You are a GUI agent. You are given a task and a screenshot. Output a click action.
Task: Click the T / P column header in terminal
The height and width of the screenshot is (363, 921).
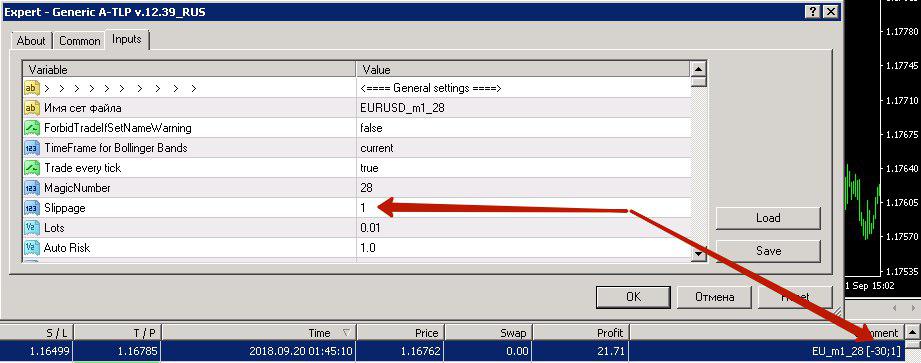point(118,332)
